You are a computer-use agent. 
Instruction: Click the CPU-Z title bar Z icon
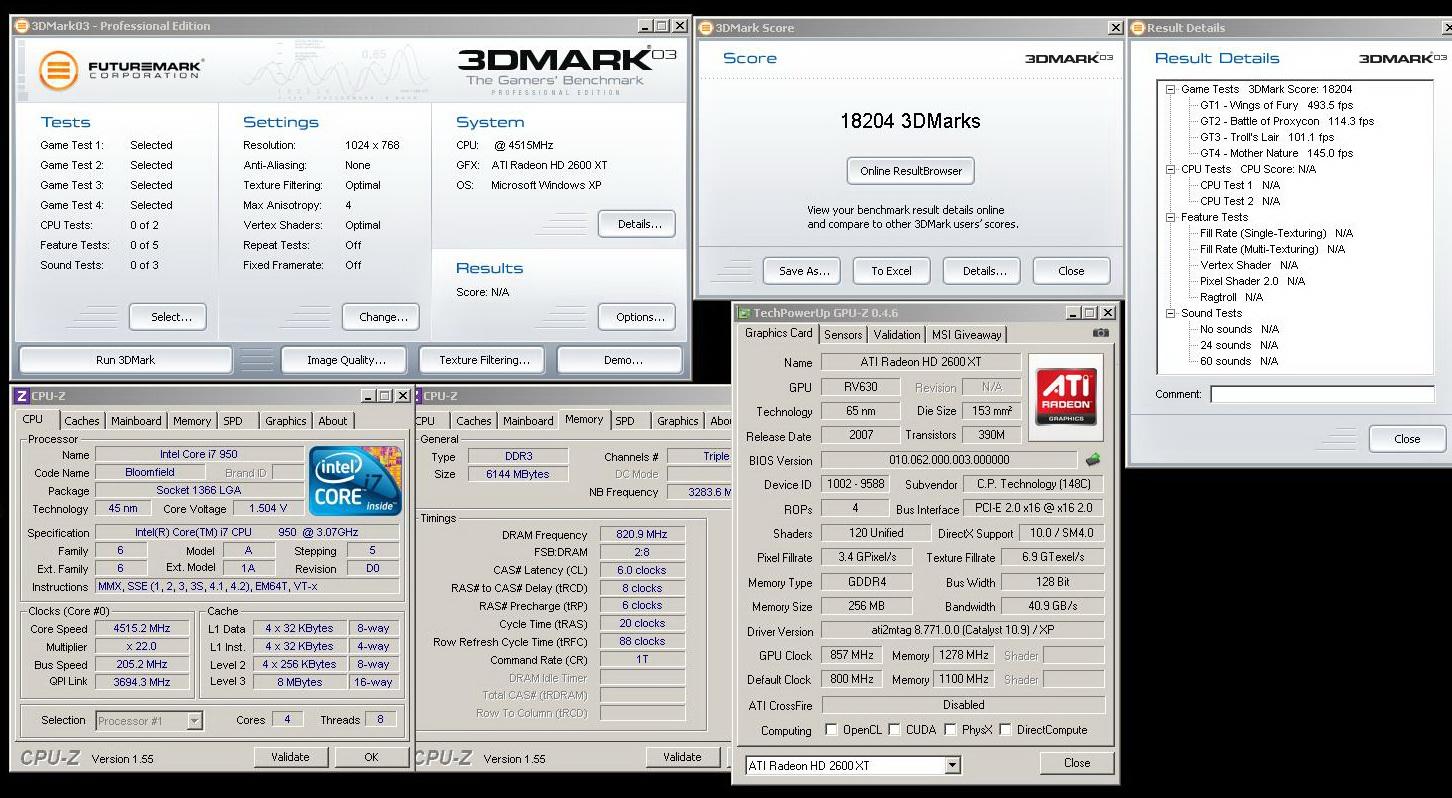coord(21,396)
